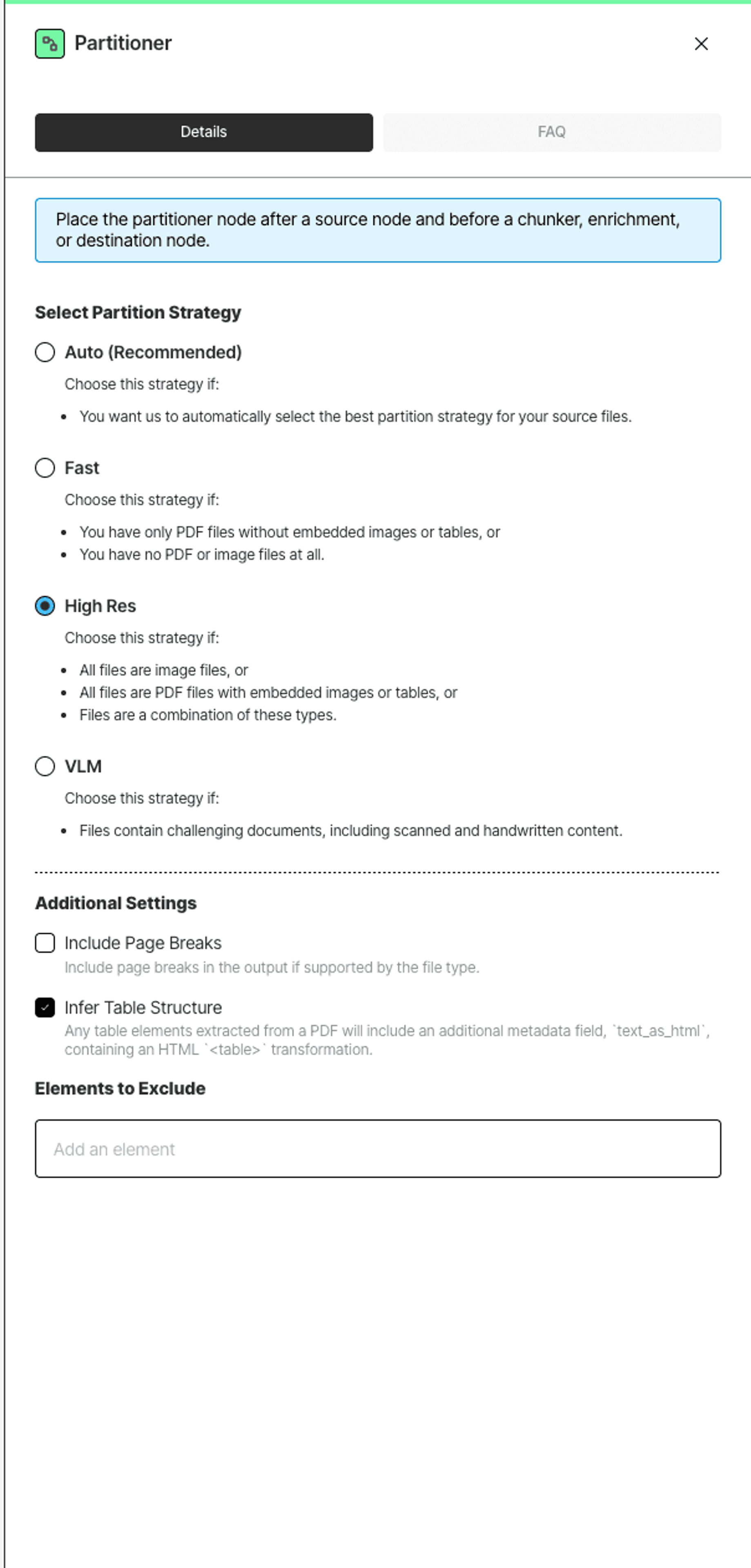Viewport: 751px width, 1568px height.
Task: Click the Fast strategy label text
Action: 82,468
